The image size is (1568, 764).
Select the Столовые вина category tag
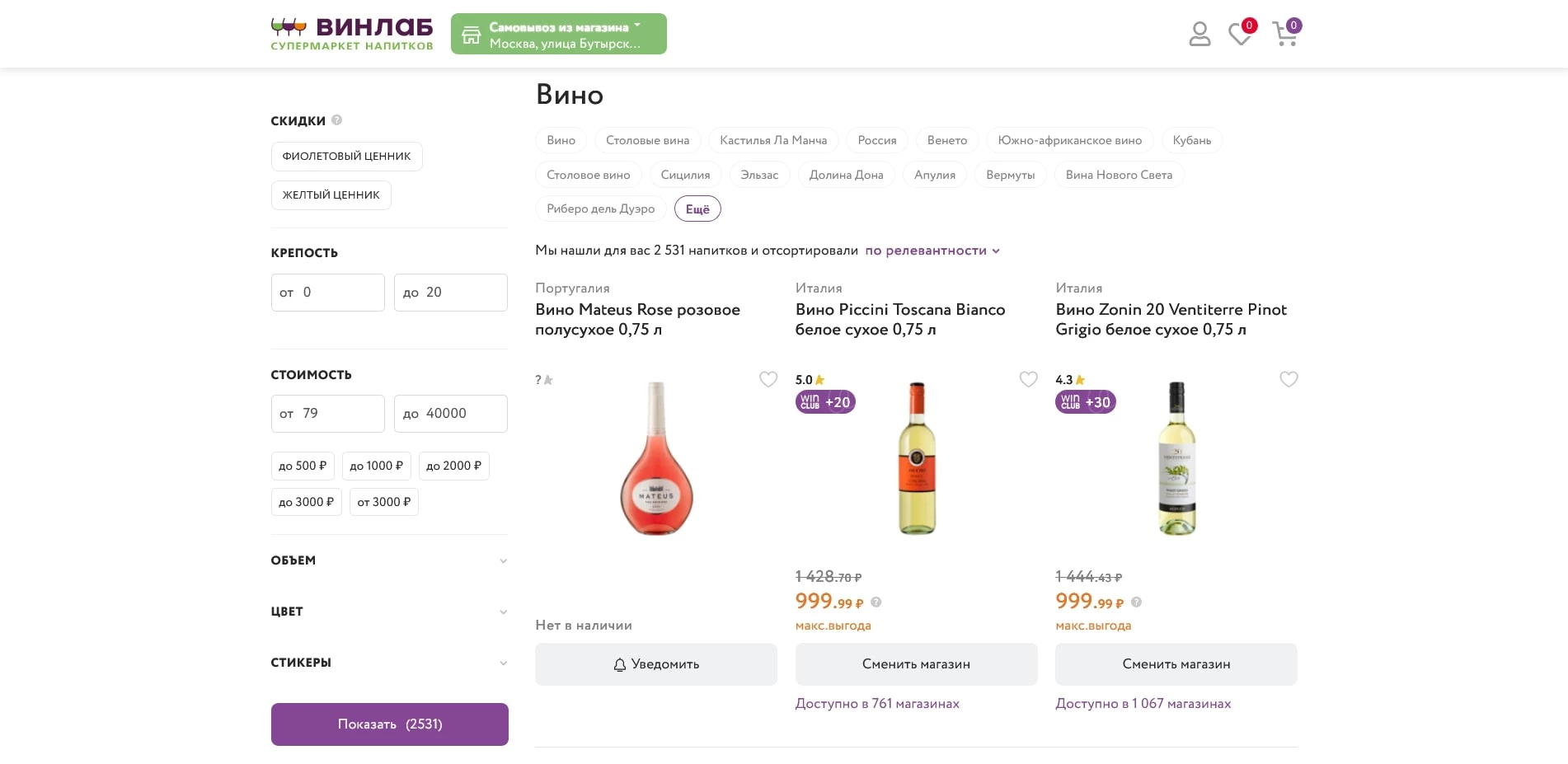click(x=647, y=140)
